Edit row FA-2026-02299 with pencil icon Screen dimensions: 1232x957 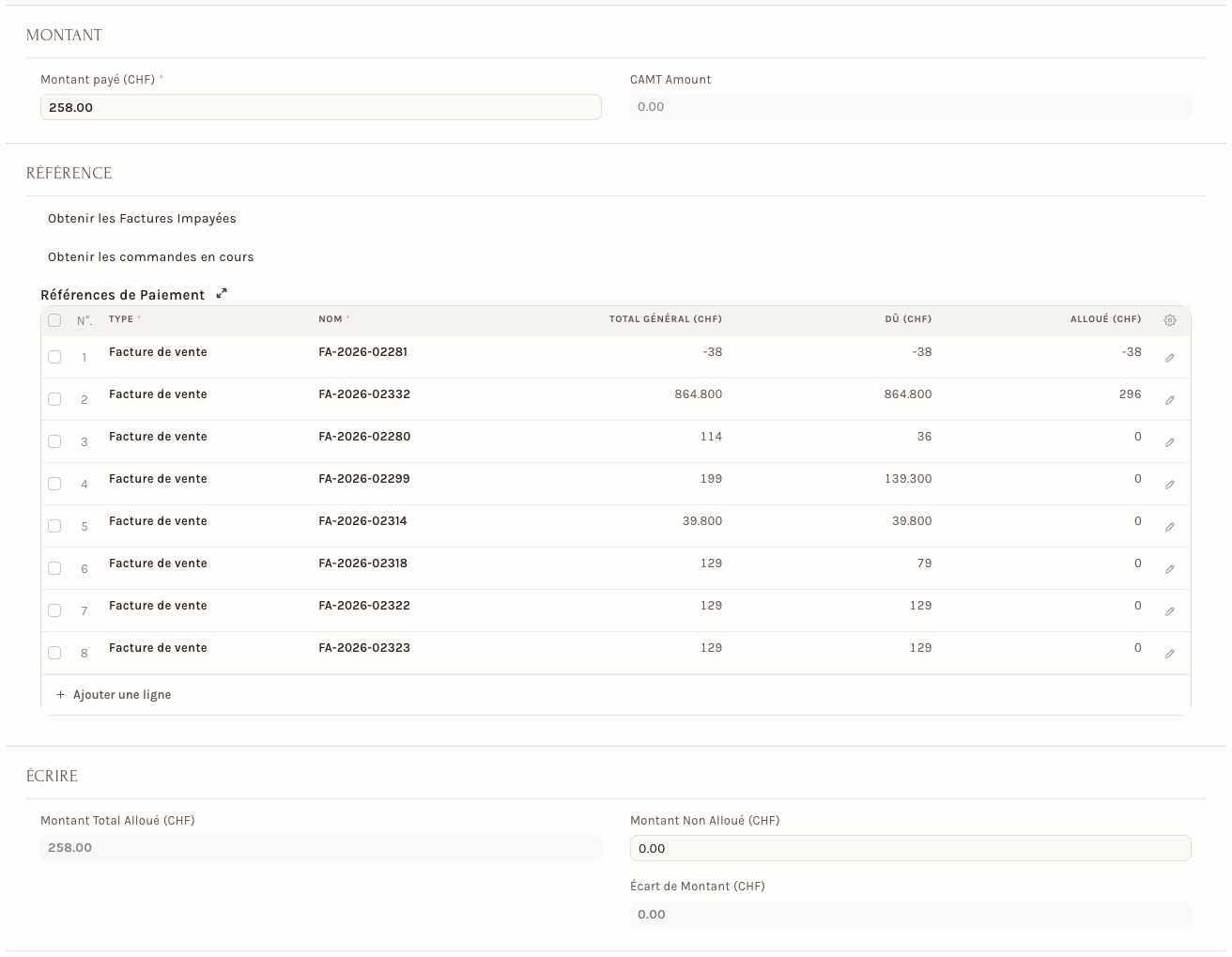[1169, 485]
